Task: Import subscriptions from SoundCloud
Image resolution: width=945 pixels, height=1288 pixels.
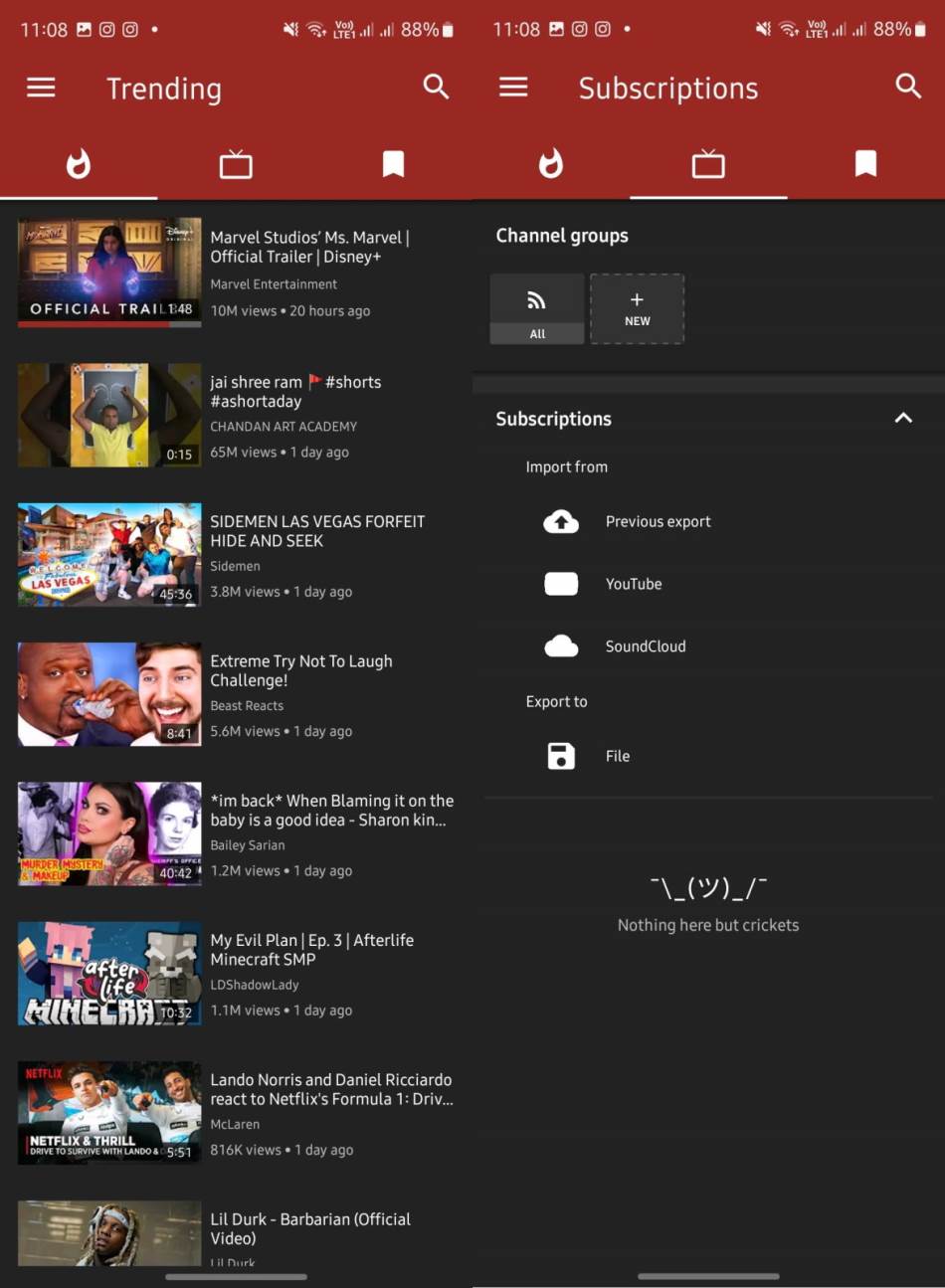Action: click(644, 645)
